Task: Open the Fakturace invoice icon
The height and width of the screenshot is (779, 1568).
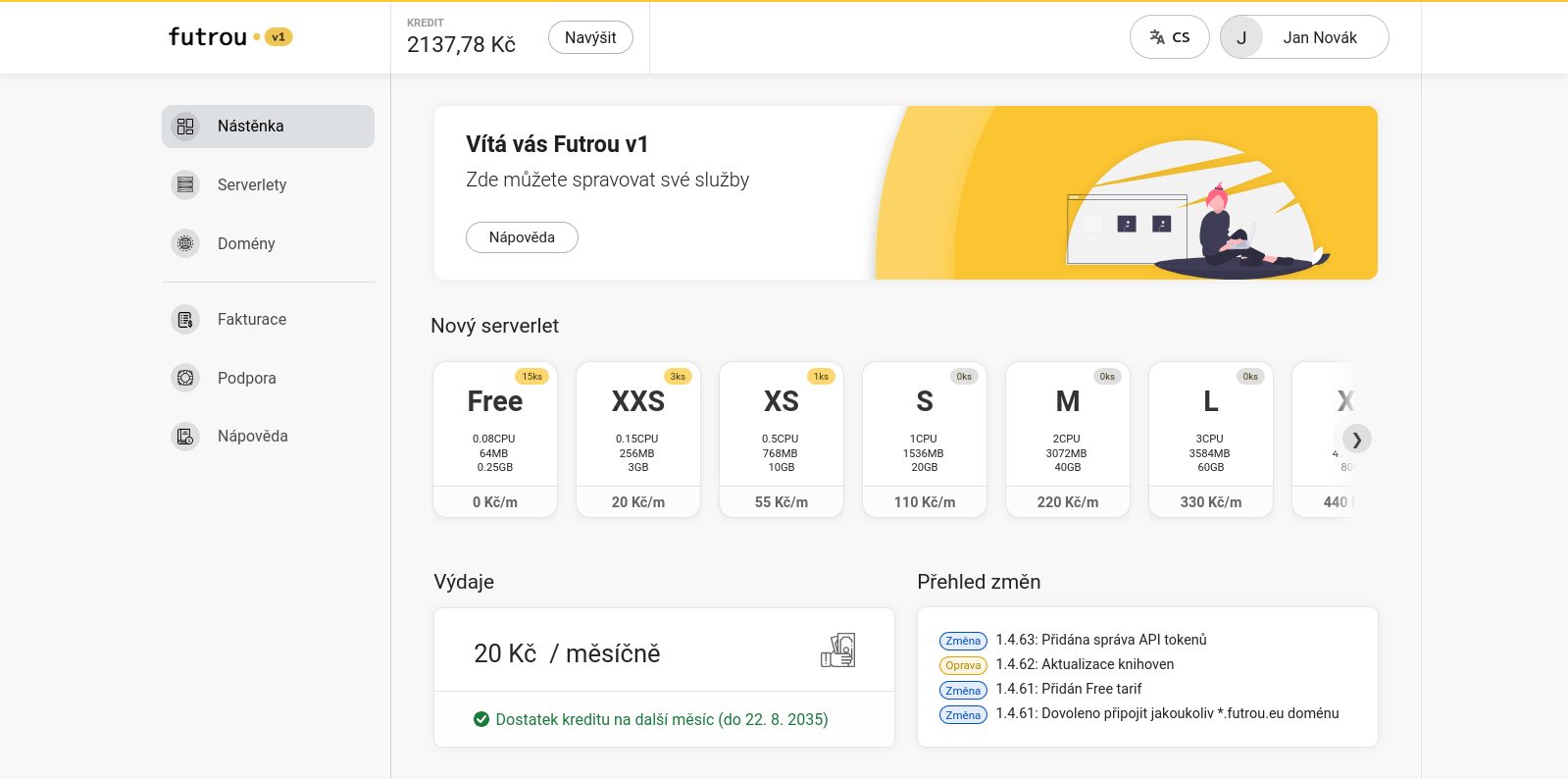Action: [x=185, y=319]
